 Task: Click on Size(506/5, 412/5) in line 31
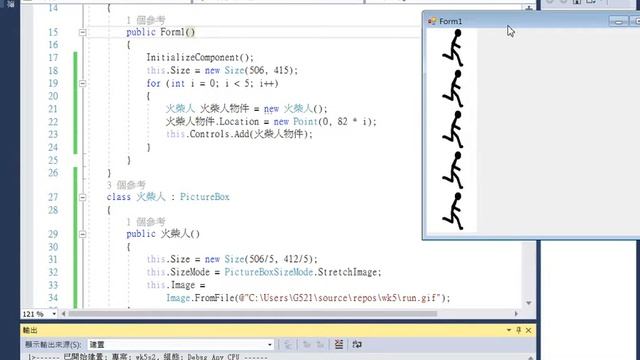click(269, 260)
